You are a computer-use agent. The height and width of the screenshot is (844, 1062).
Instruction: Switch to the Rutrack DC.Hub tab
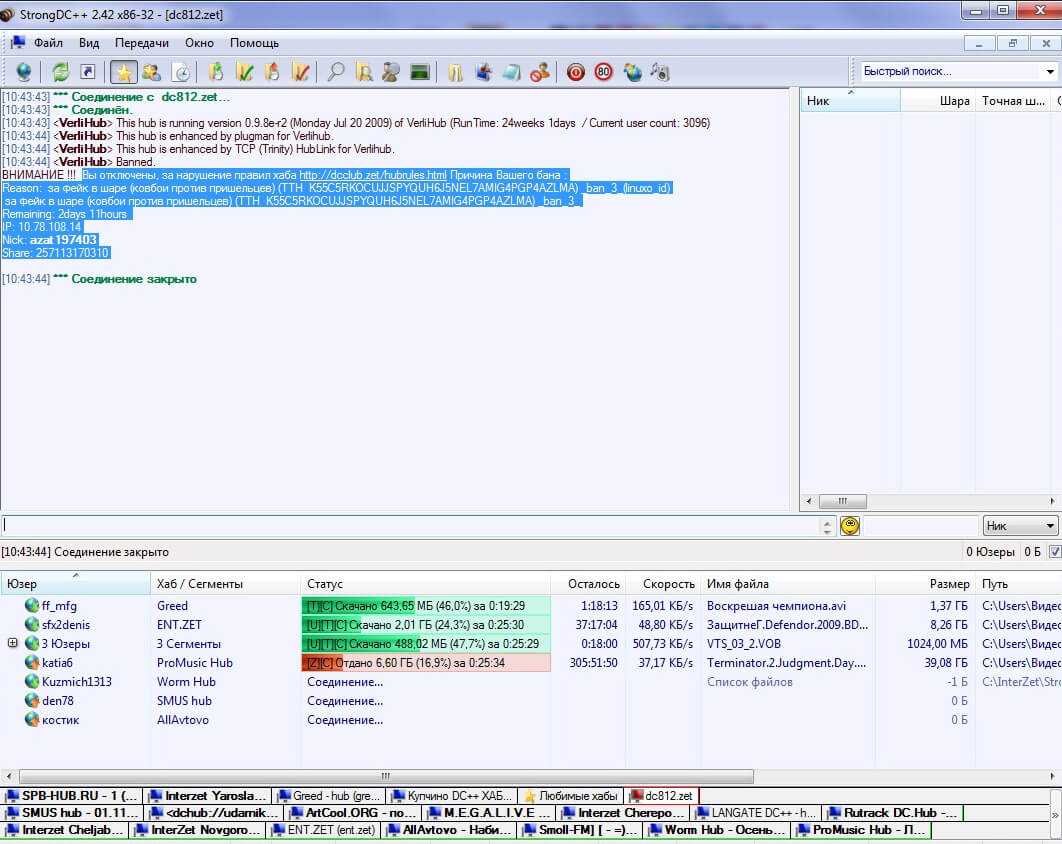[893, 812]
